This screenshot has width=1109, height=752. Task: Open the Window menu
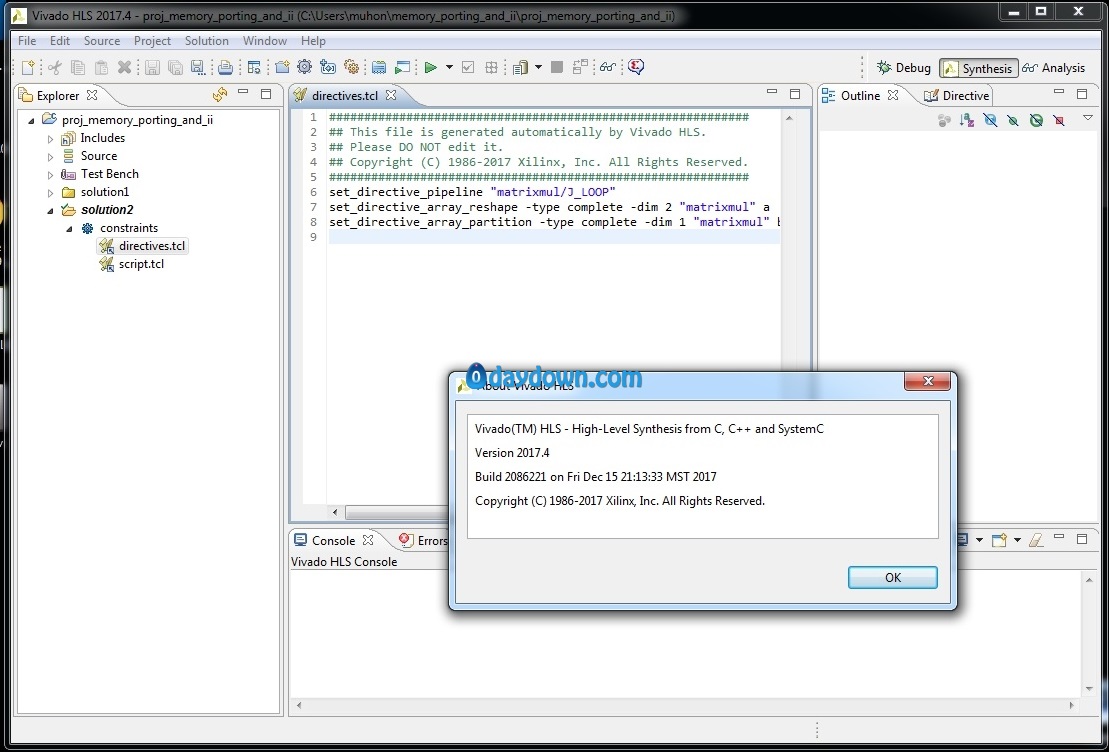coord(265,41)
